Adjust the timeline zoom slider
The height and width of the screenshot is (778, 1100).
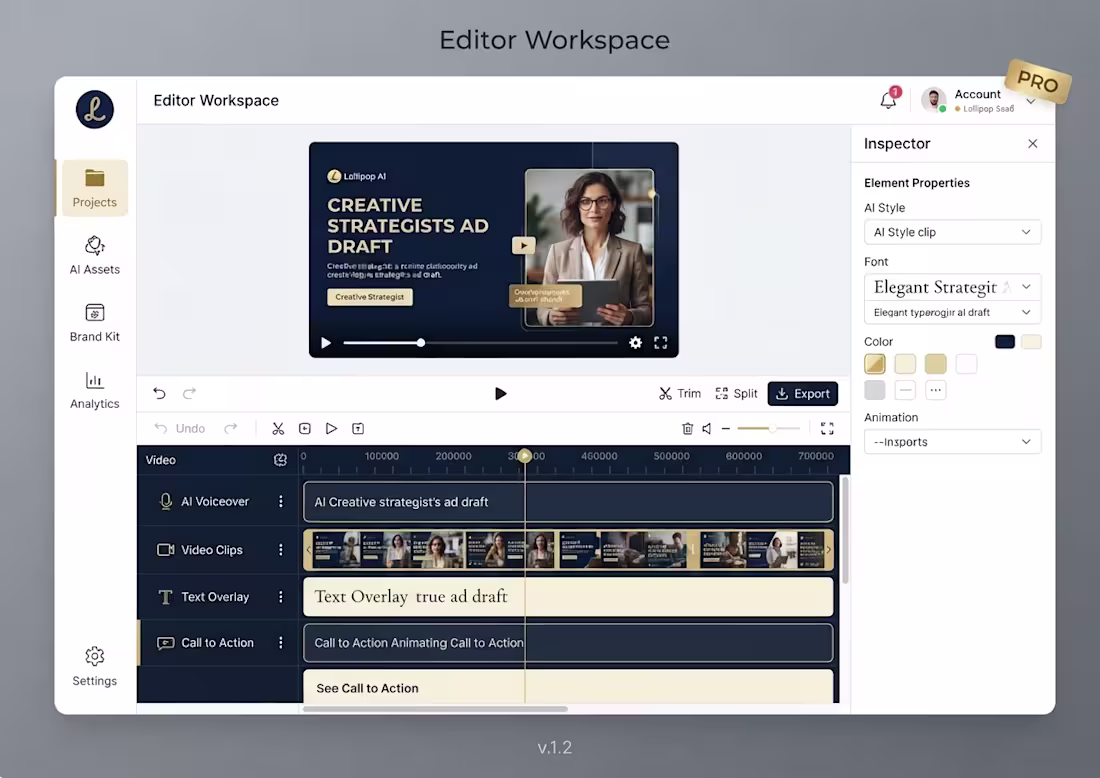768,429
